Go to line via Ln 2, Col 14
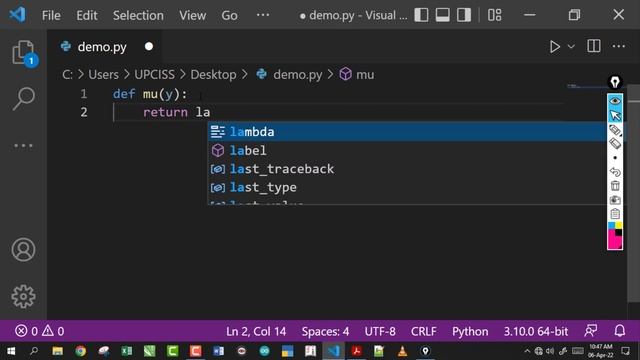 [x=256, y=331]
